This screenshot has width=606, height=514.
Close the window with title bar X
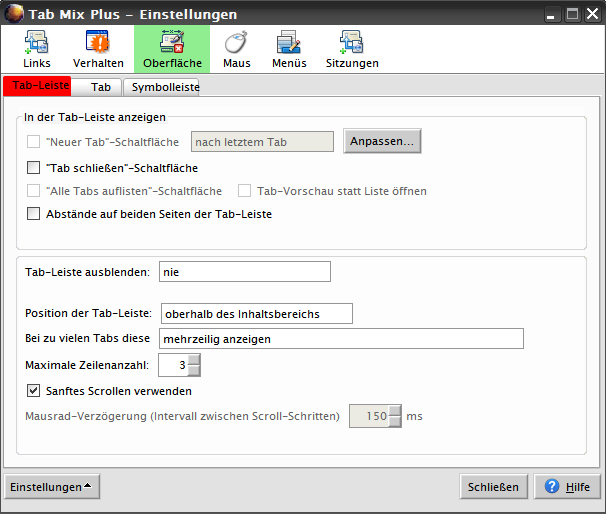pos(592,14)
